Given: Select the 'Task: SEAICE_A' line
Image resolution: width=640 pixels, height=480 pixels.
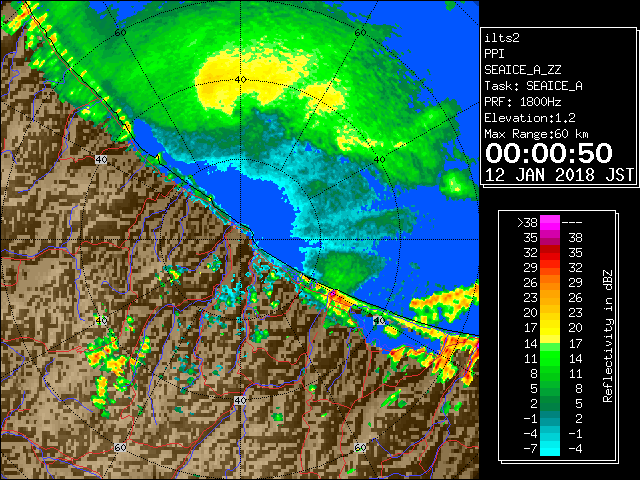Looking at the screenshot, I should coord(533,86).
